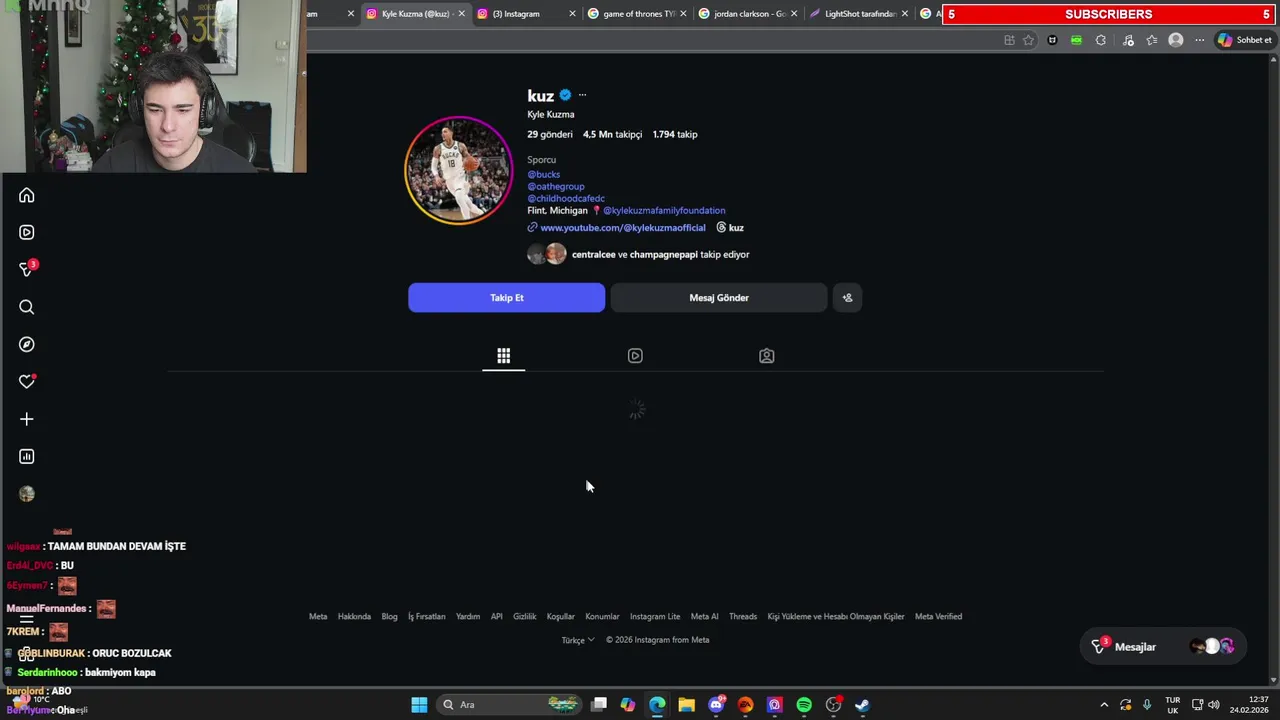Screen dimensions: 1280x720
Task: Switch to the Reels tab on profile
Action: click(x=635, y=356)
